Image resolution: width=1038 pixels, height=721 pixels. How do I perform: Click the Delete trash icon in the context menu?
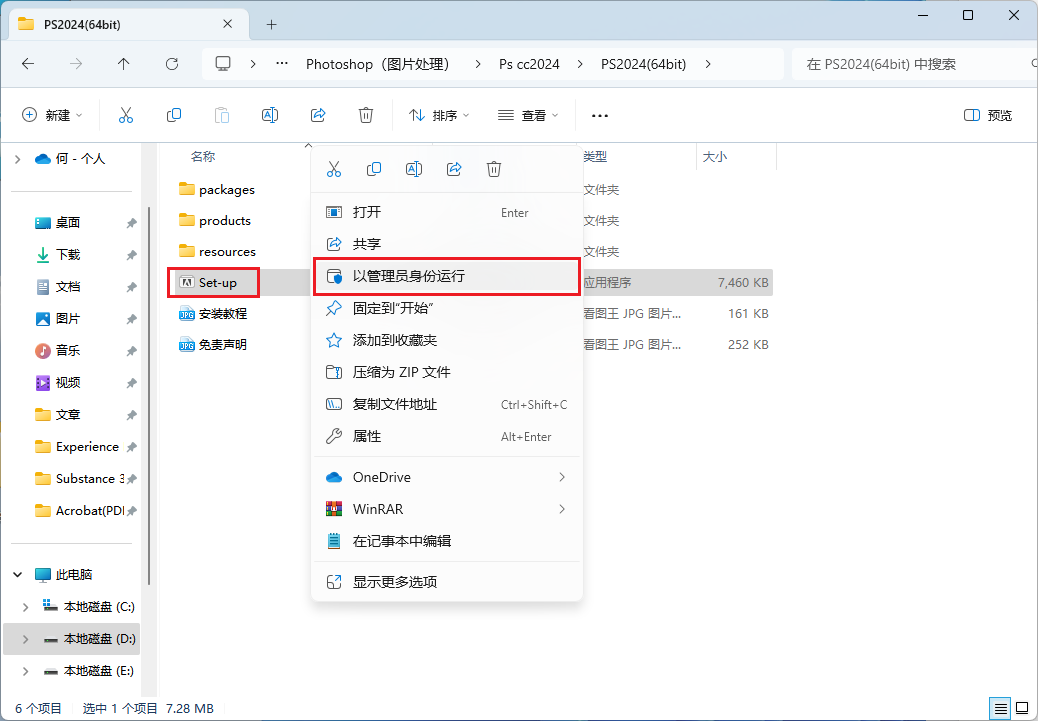(x=494, y=169)
